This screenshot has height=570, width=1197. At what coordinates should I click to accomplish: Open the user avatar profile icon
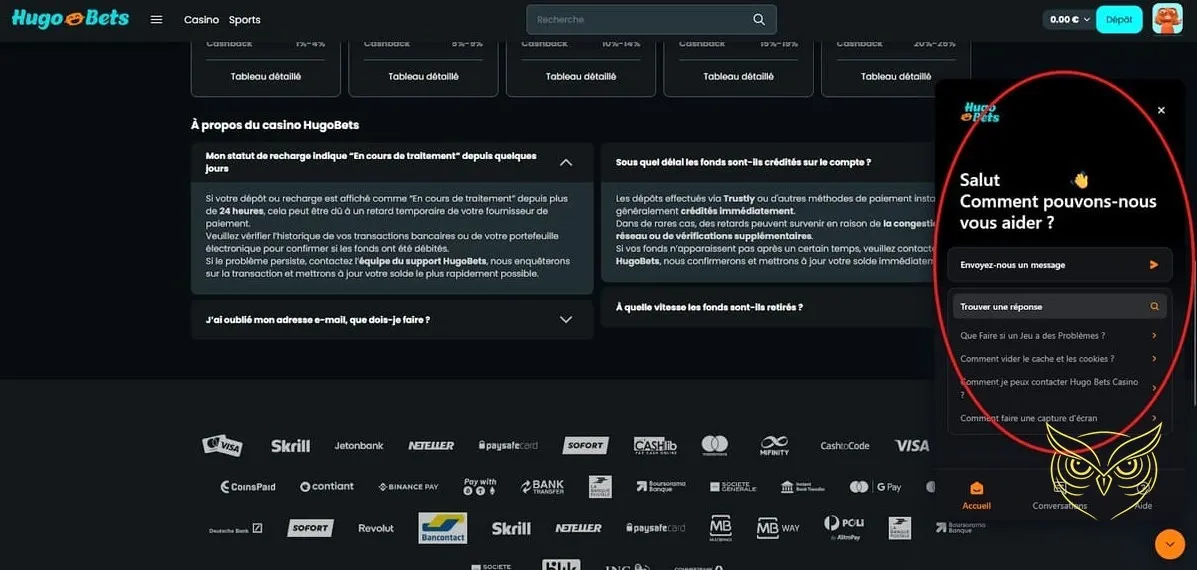pos(1167,19)
